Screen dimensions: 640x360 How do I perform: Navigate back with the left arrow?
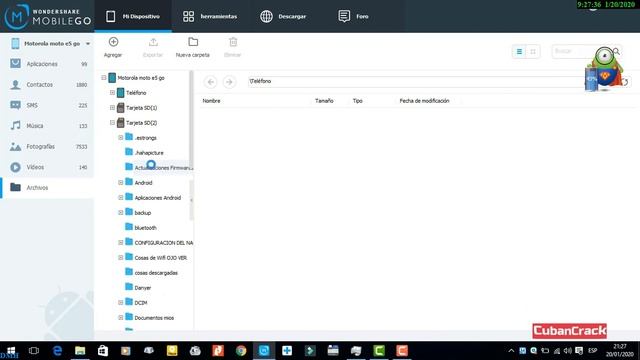click(x=211, y=82)
